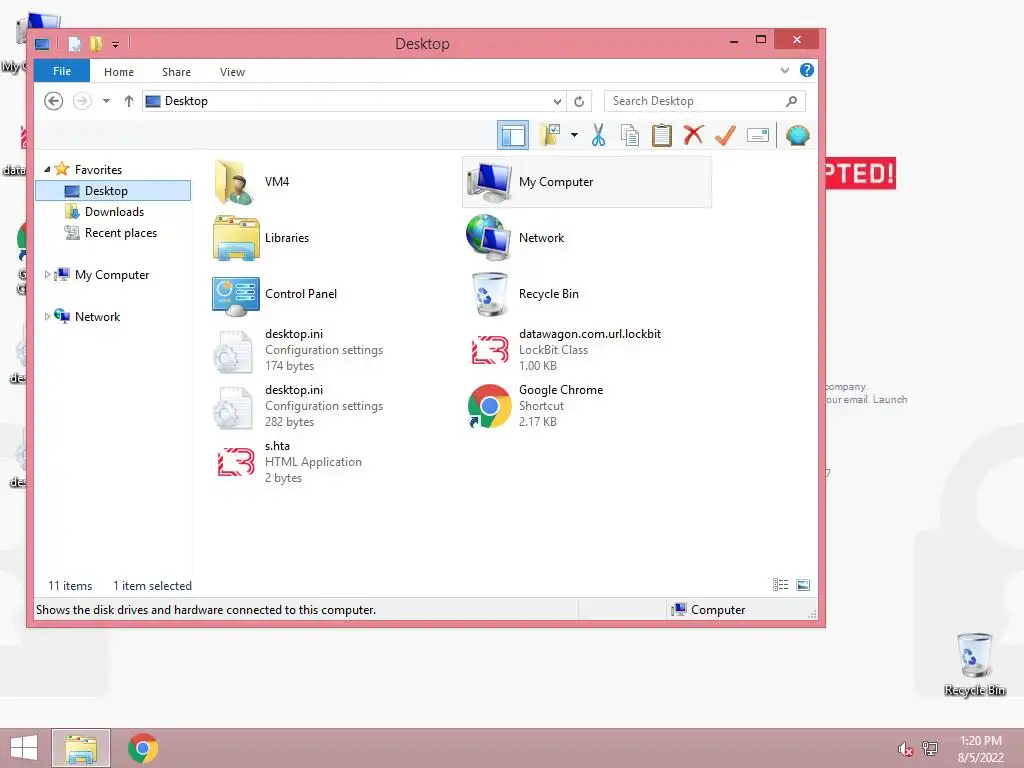Open the folder options toolbar icon
Screen dimensions: 1024x768
click(550, 135)
